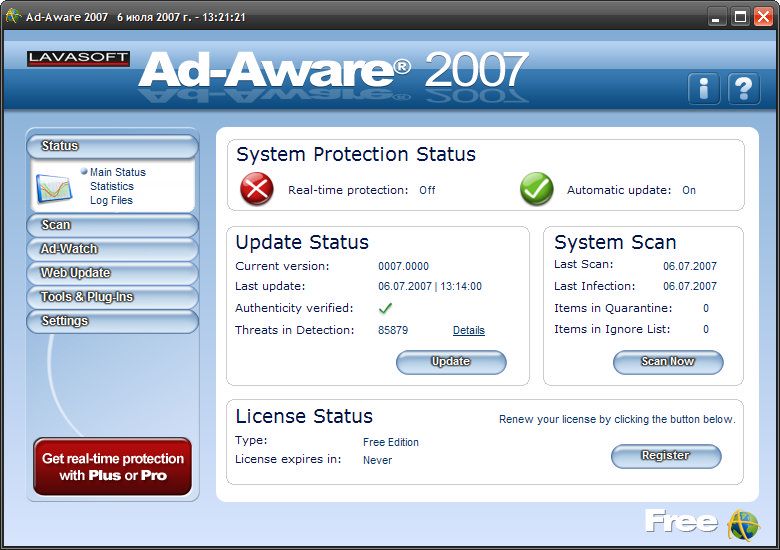This screenshot has width=780, height=550.
Task: Click the statistics chart icon in sidebar
Action: pyautogui.click(x=55, y=187)
